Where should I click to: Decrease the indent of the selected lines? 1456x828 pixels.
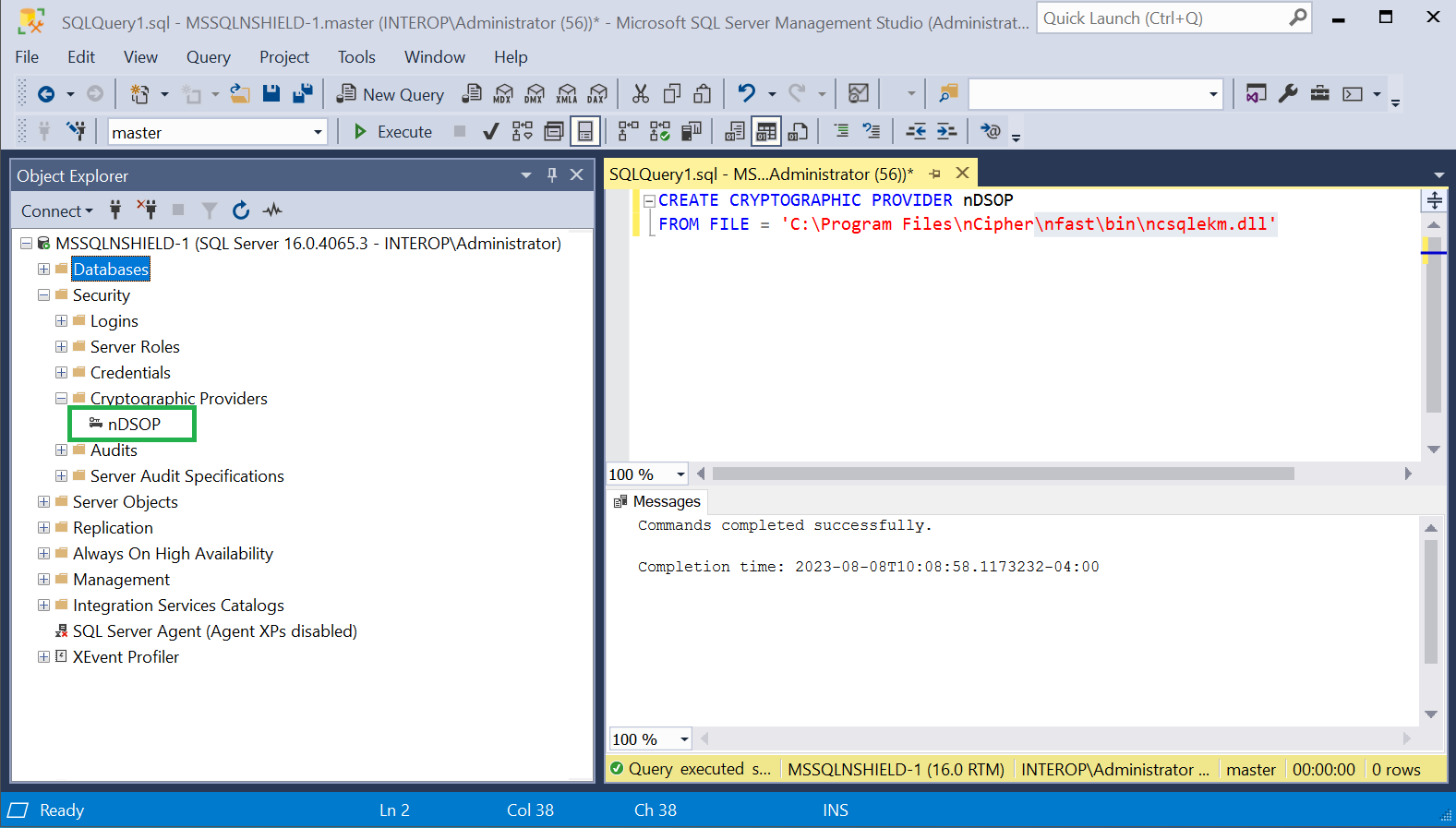pos(916,131)
